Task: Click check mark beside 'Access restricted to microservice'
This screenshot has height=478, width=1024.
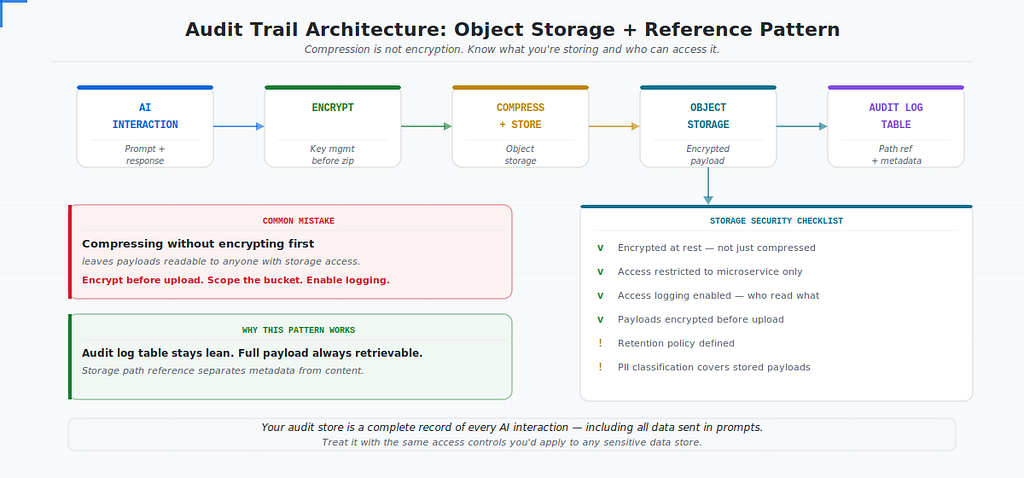Action: tap(600, 272)
